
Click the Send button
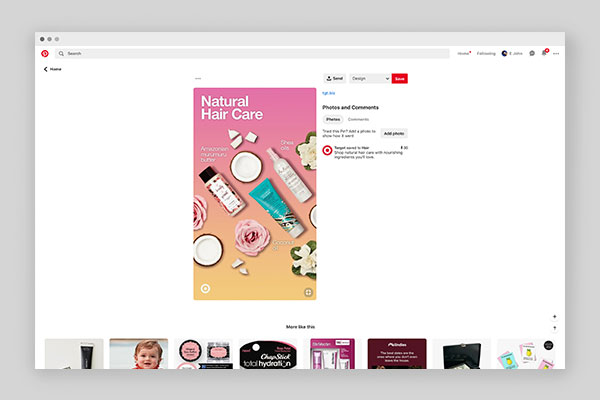pyautogui.click(x=335, y=78)
